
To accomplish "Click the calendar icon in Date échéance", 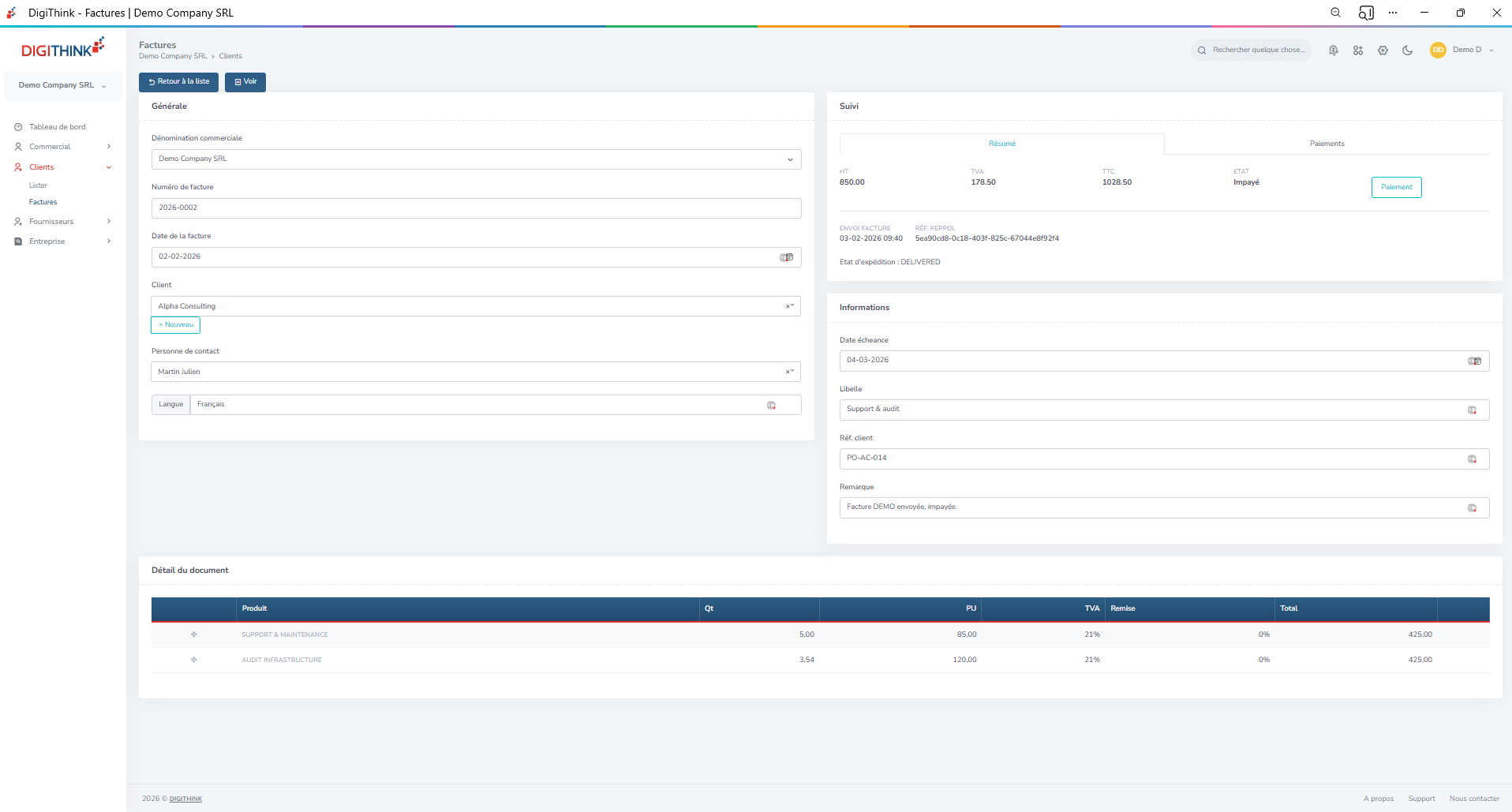I will (1473, 361).
